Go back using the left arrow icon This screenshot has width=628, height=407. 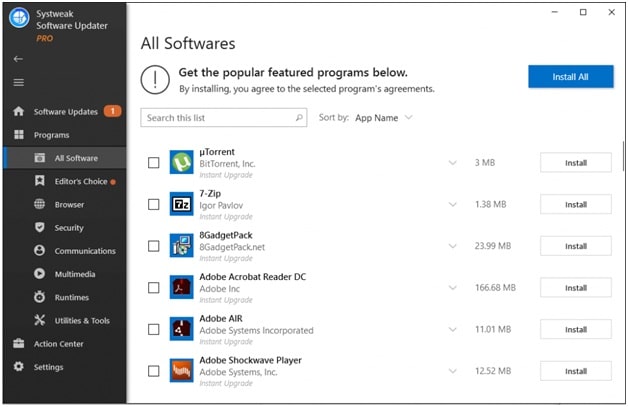coord(18,59)
